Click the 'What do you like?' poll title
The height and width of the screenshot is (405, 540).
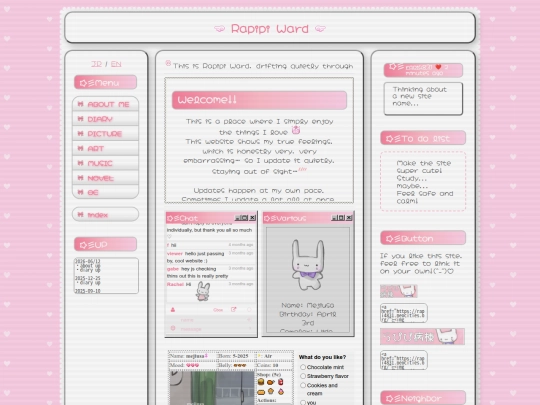point(322,357)
